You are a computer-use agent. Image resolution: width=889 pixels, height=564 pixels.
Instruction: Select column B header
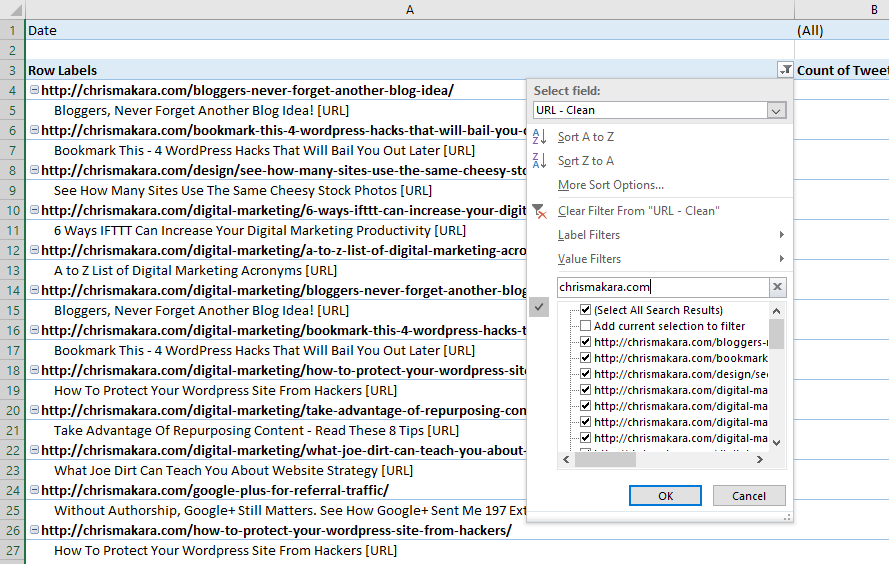(842, 10)
